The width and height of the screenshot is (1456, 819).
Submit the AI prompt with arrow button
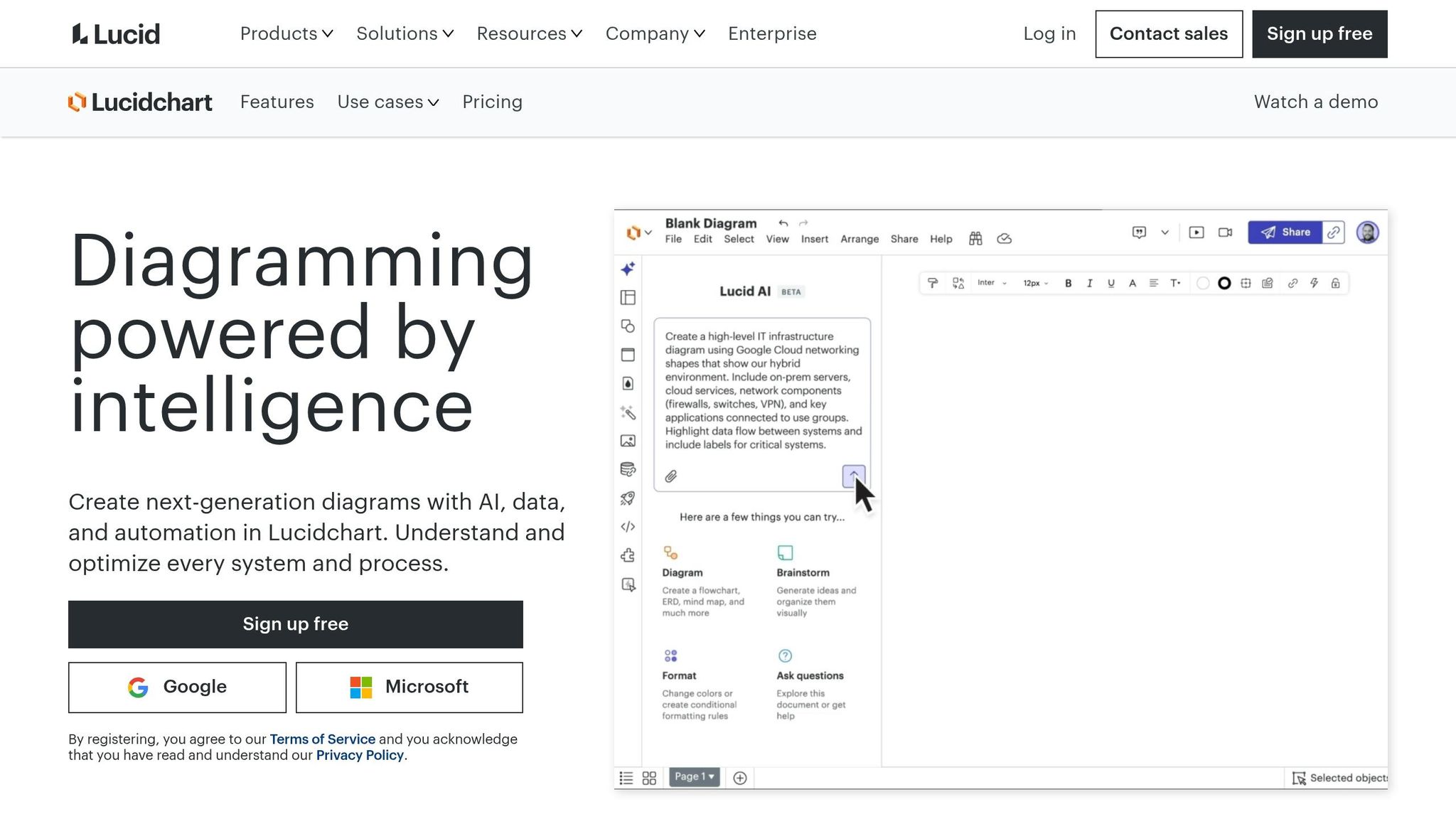pos(854,476)
